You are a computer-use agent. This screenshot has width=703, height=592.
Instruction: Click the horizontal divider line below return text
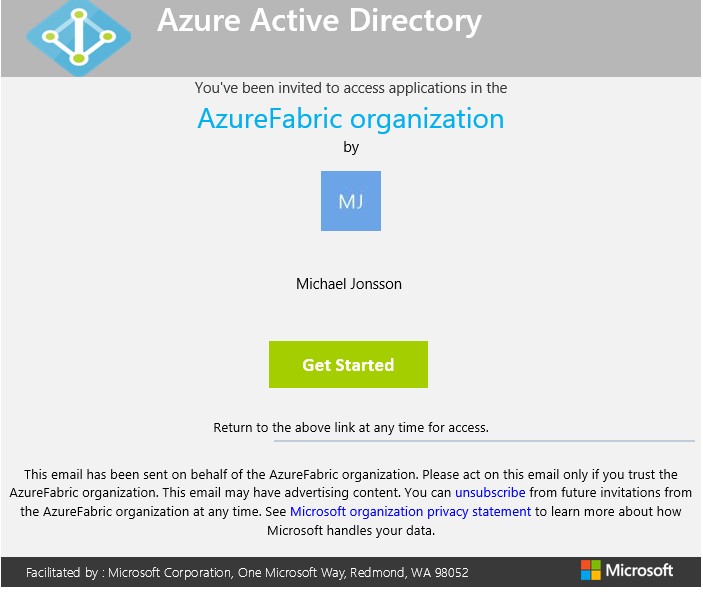coord(484,441)
